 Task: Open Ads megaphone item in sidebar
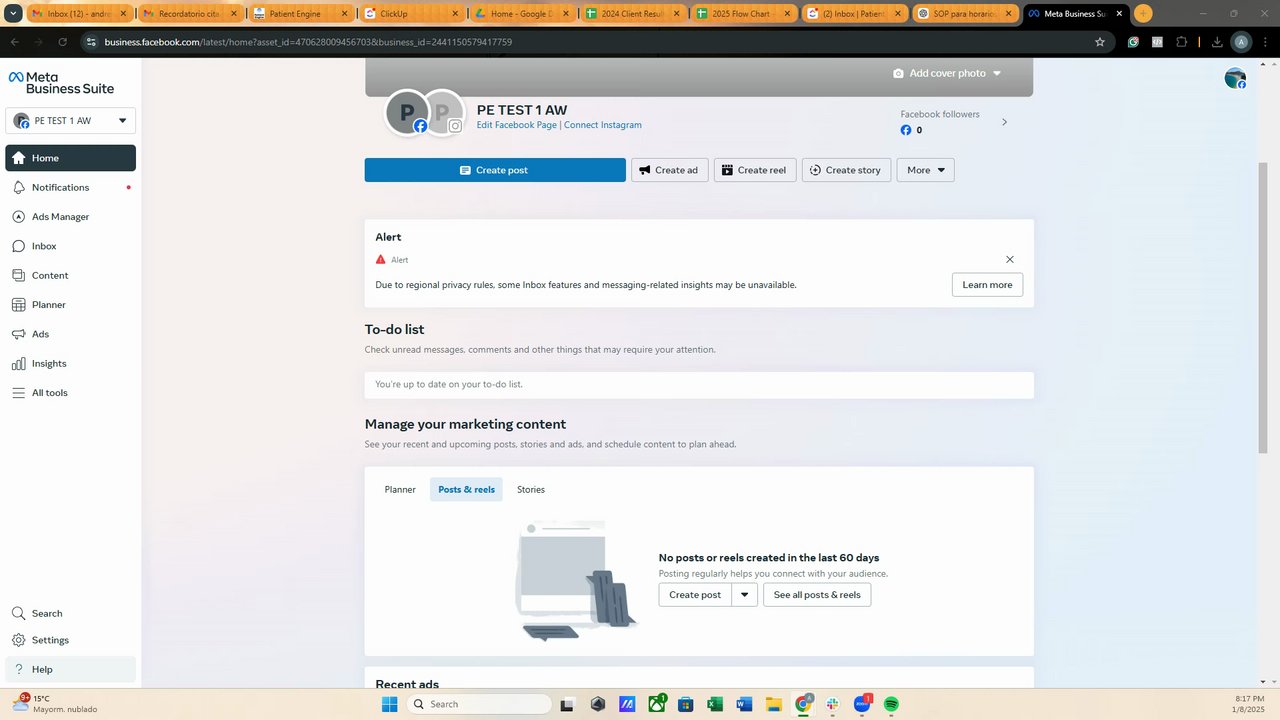70,334
